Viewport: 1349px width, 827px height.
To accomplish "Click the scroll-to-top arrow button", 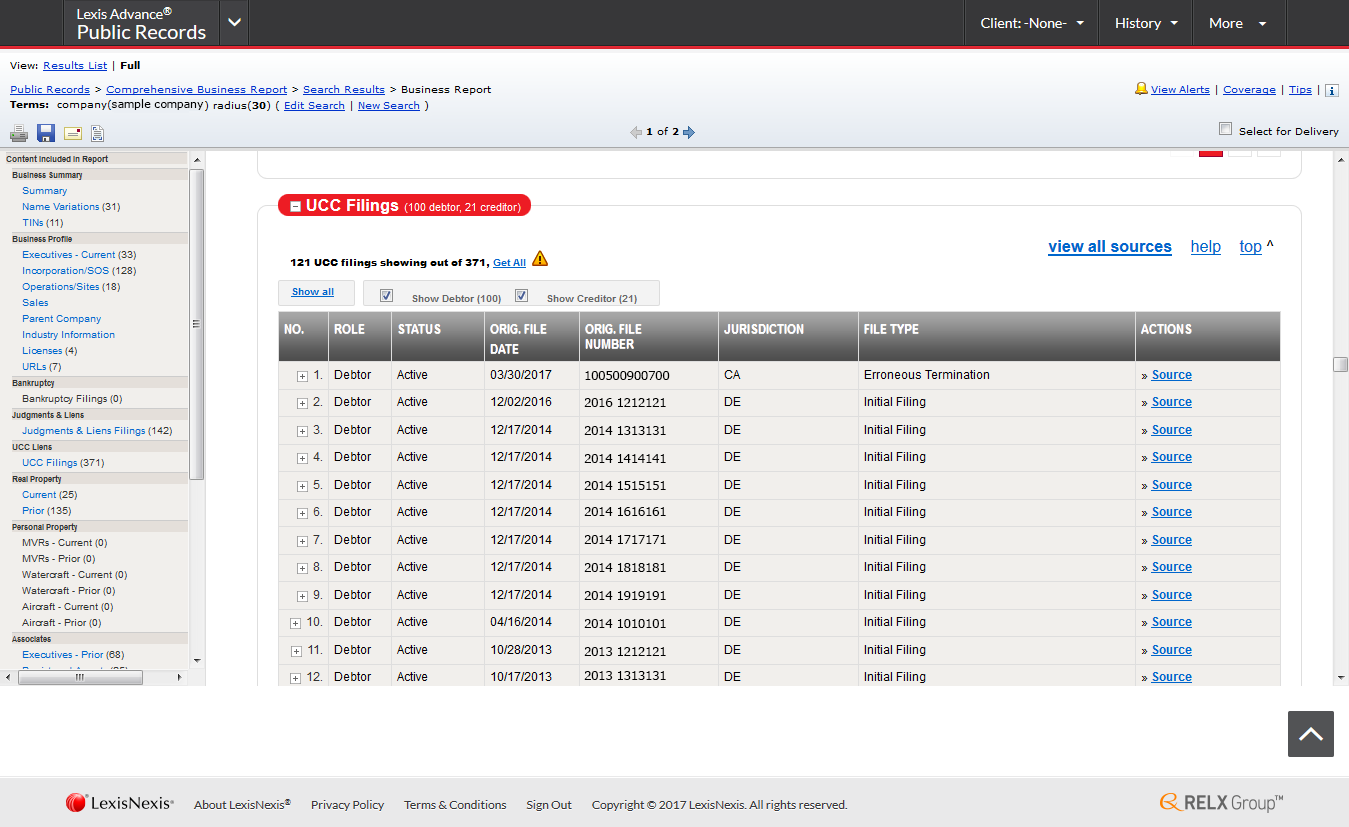I will point(1310,734).
